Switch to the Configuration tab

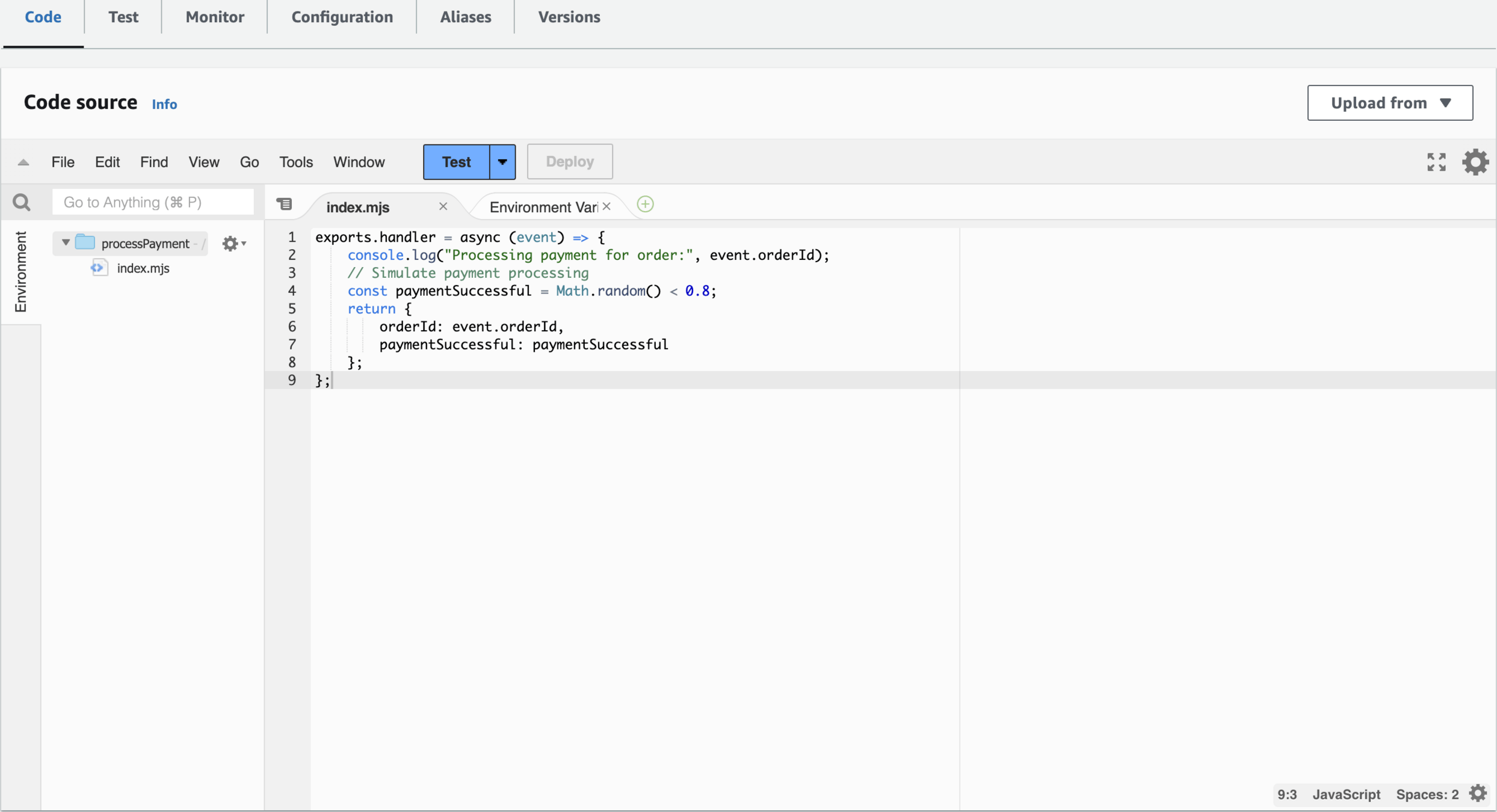342,17
